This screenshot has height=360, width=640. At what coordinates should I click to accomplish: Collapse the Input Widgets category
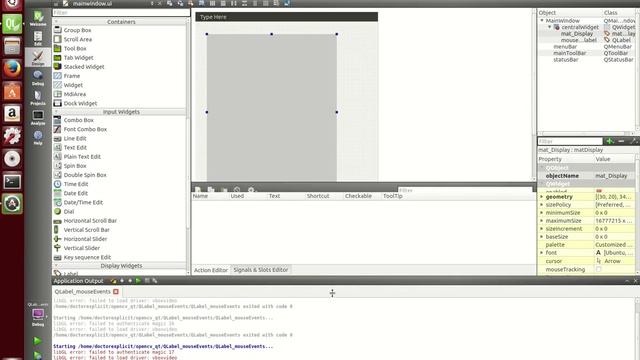click(56, 111)
